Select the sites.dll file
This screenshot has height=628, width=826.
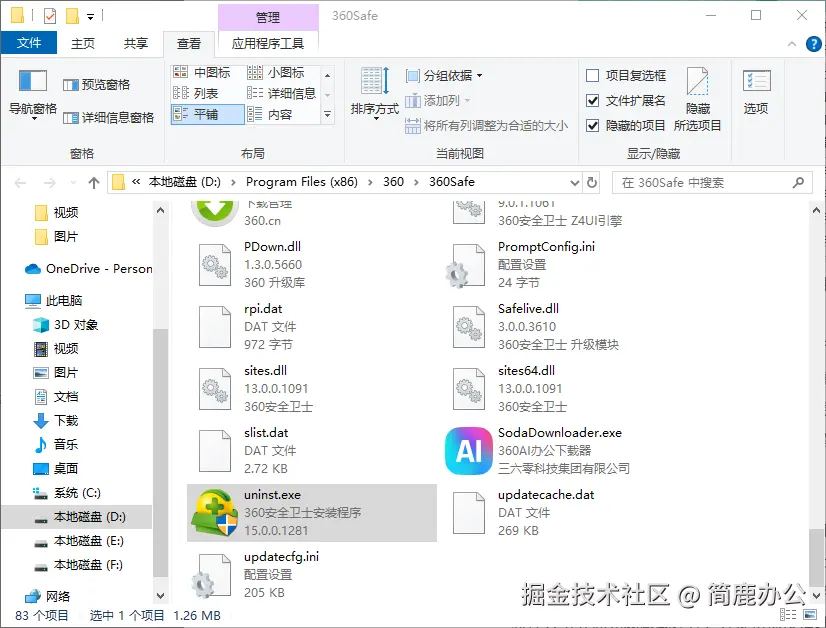[312, 389]
